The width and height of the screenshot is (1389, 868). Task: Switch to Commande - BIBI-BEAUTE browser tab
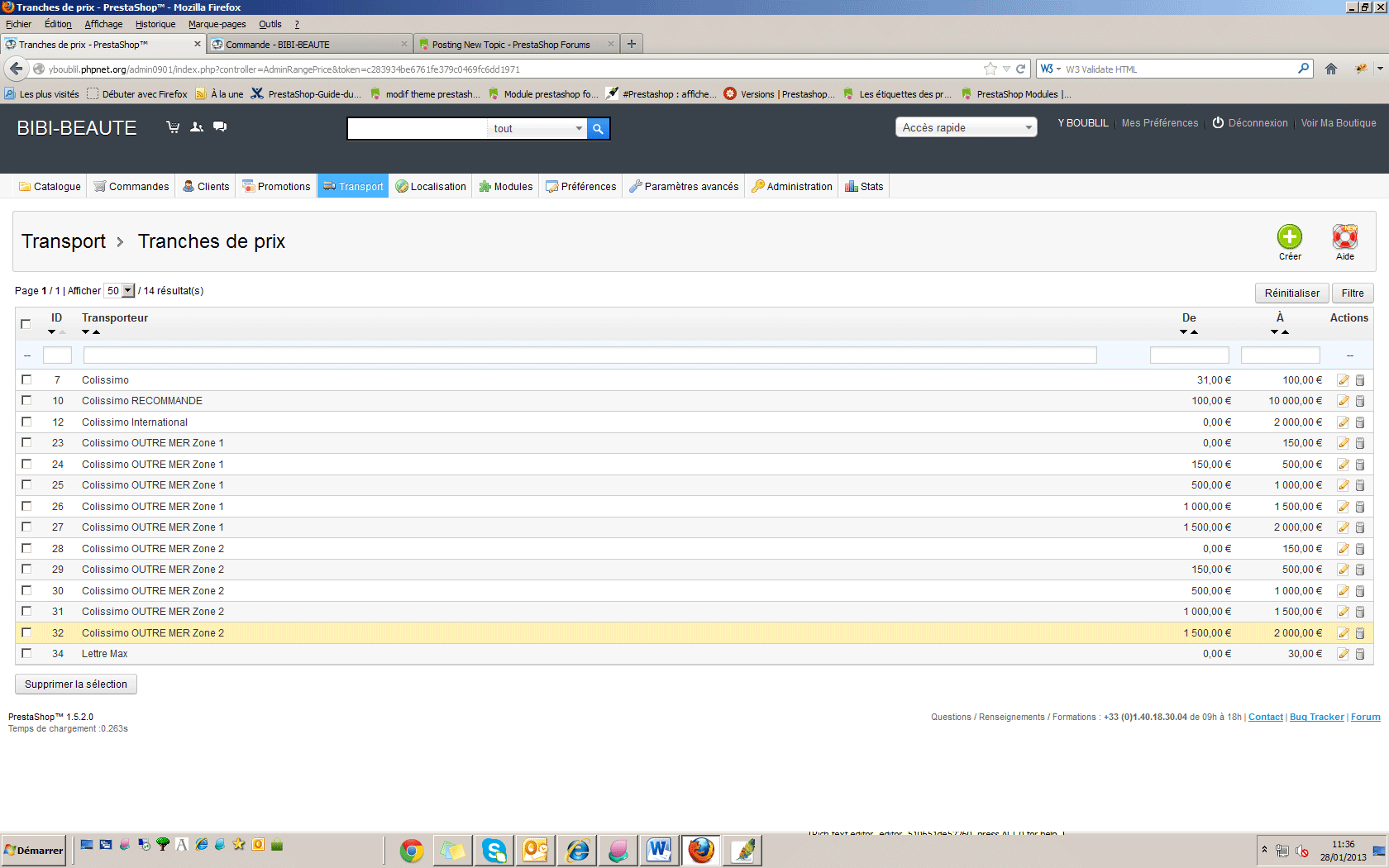click(308, 45)
